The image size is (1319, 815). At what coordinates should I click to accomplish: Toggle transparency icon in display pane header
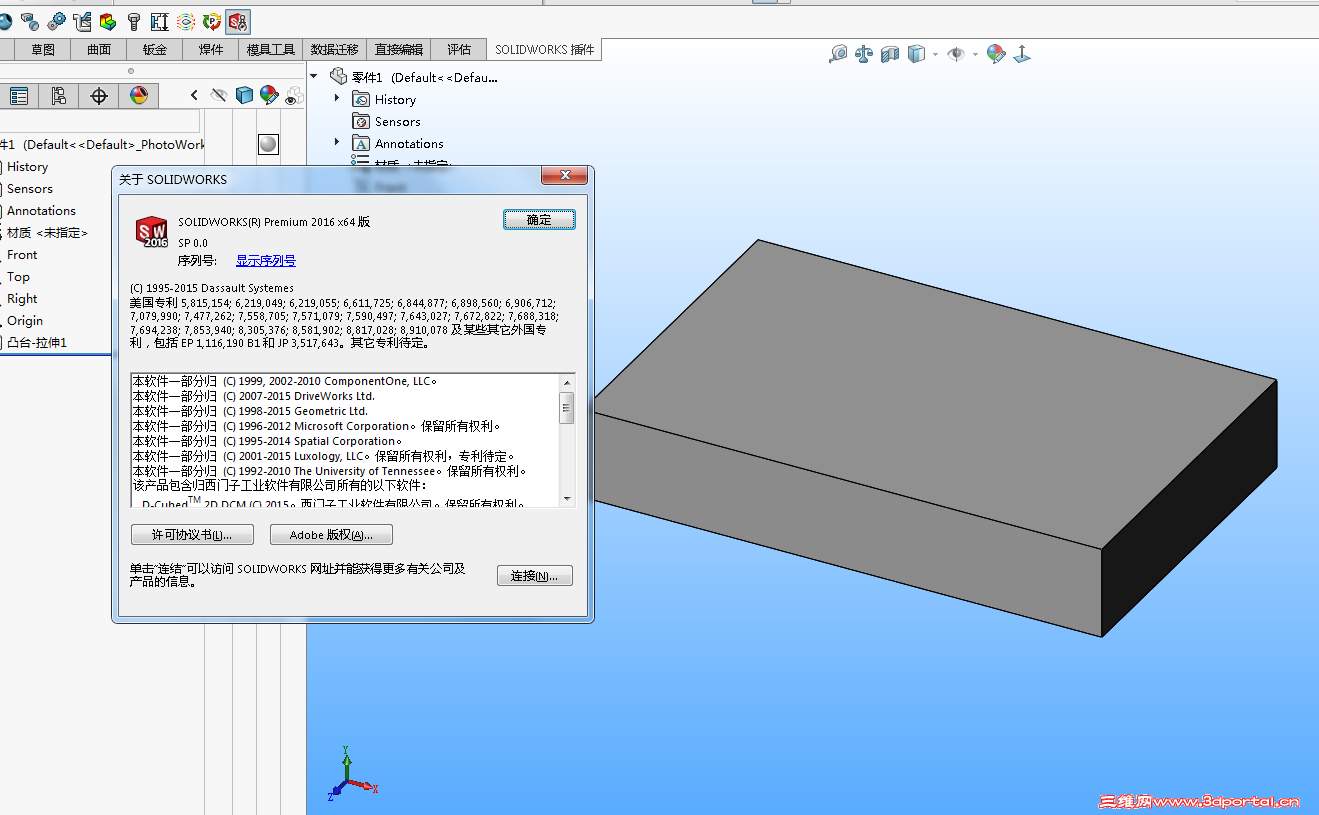click(294, 96)
